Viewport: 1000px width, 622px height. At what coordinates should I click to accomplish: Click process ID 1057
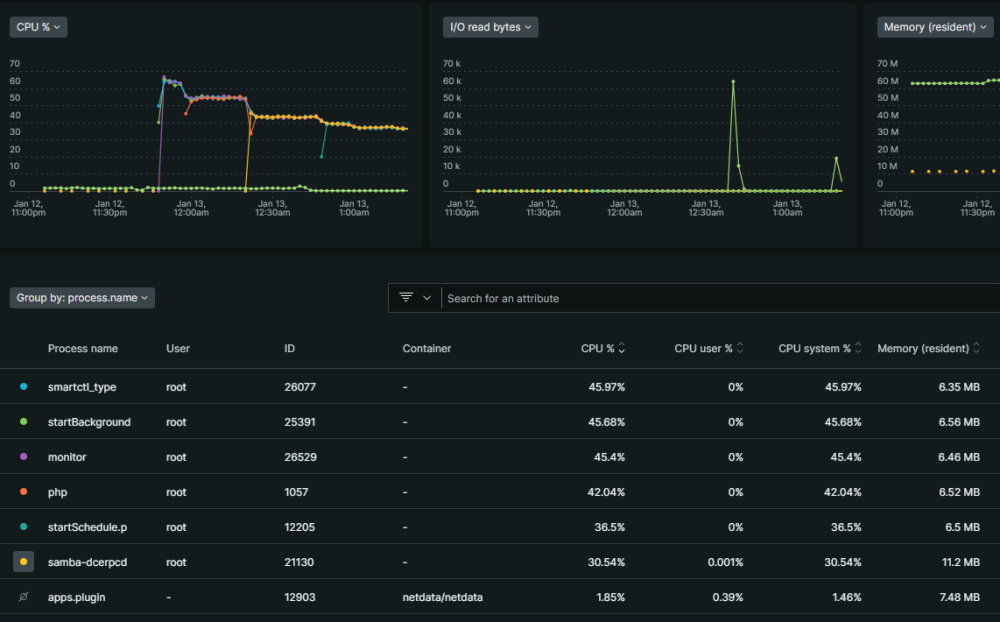tap(296, 492)
